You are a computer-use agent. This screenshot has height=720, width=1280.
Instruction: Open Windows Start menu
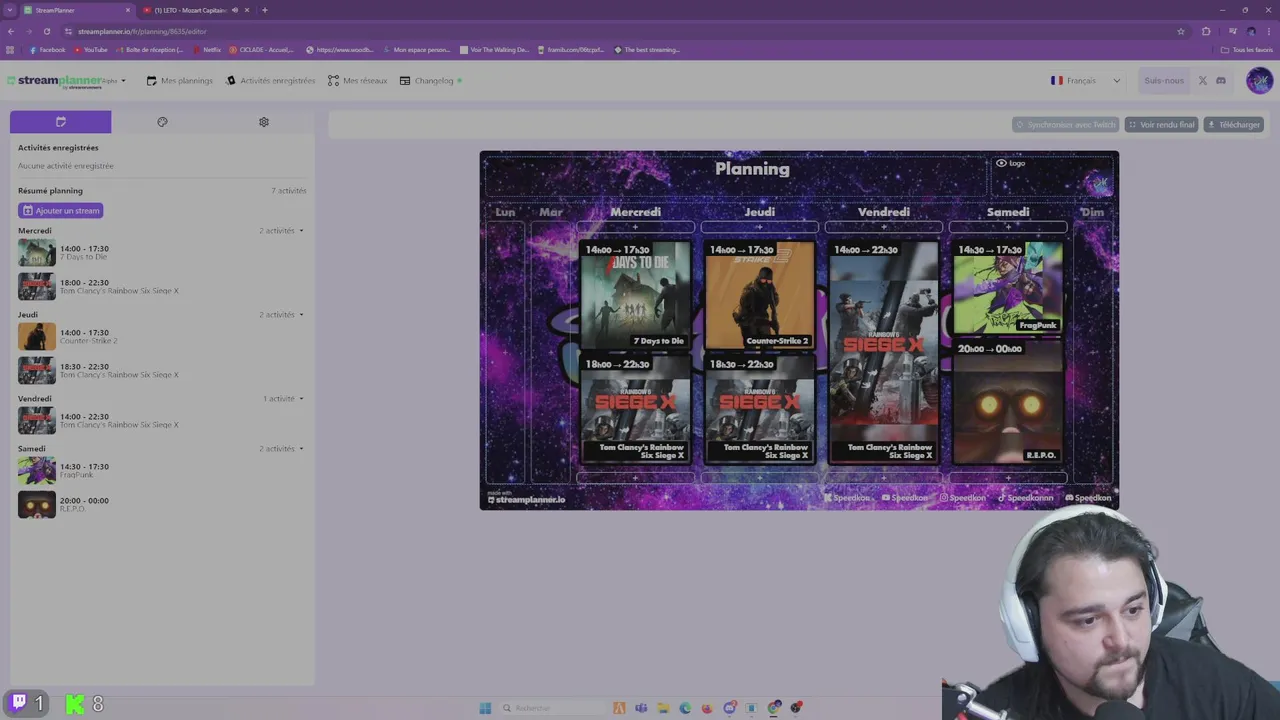pos(485,708)
